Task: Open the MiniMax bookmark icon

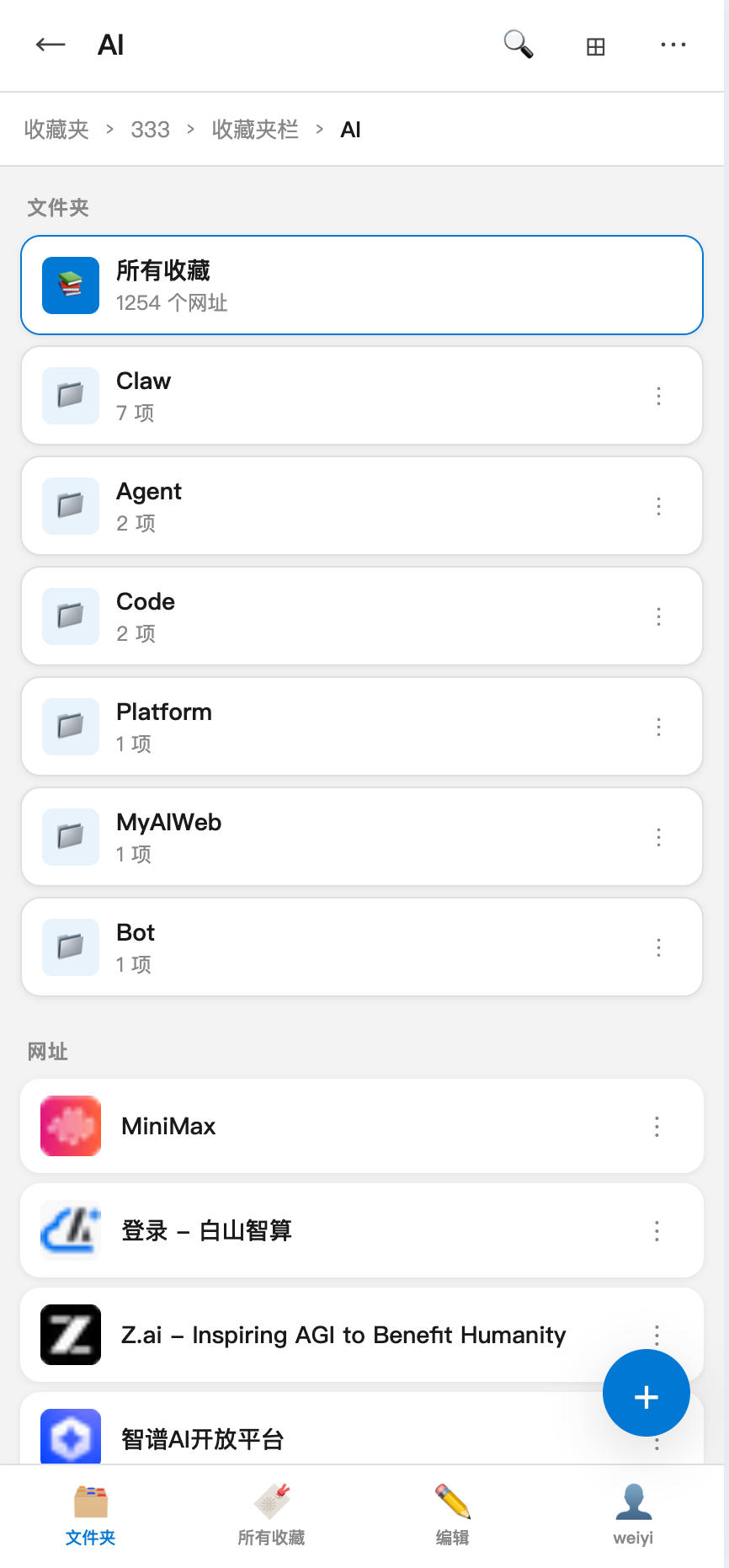Action: click(71, 1126)
